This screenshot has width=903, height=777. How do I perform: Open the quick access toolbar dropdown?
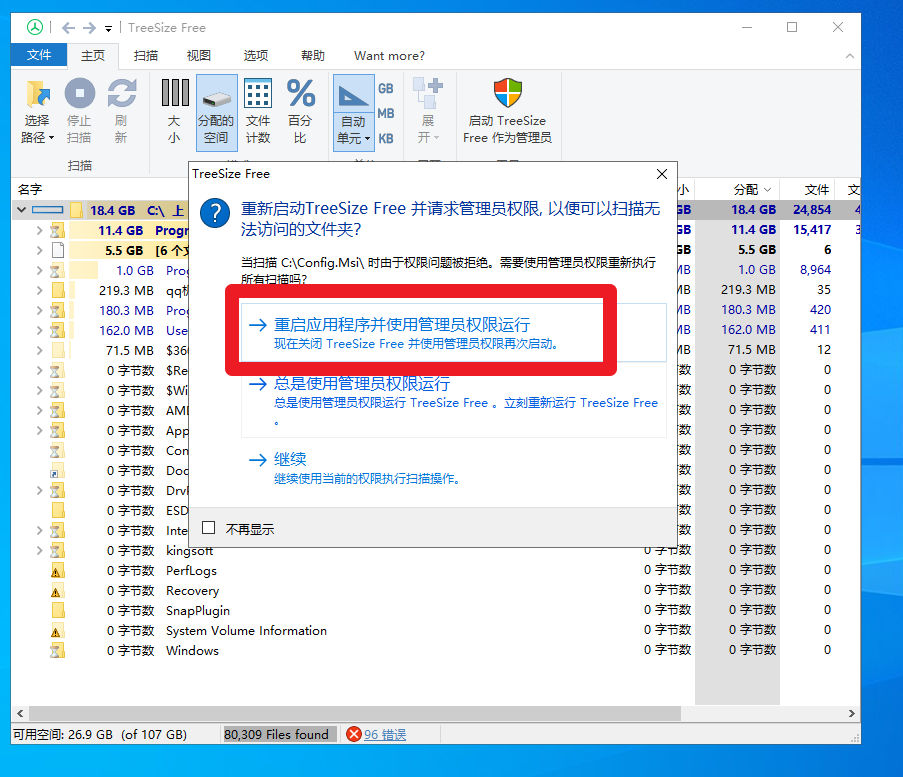pyautogui.click(x=108, y=28)
